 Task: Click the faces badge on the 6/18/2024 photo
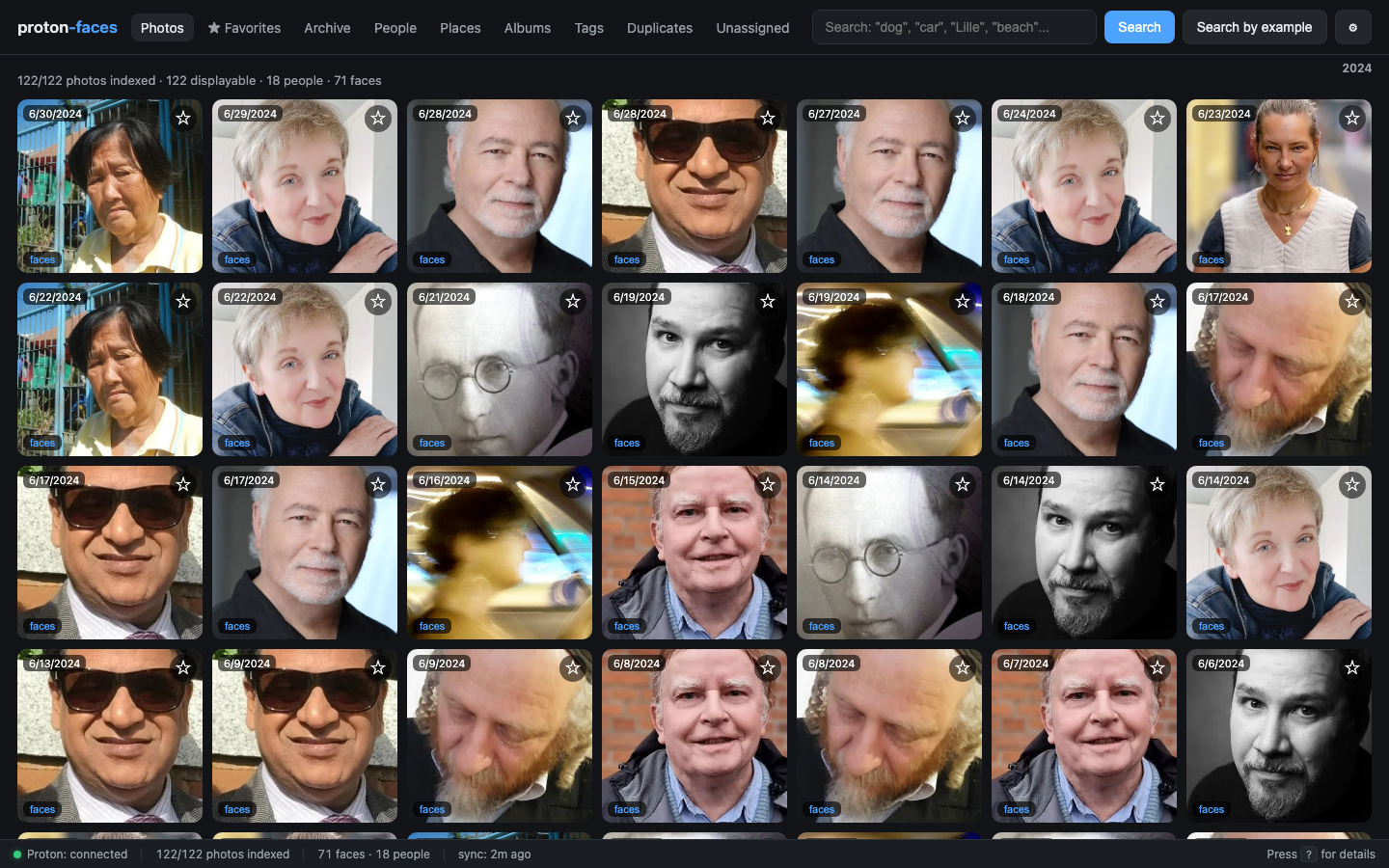pos(1017,443)
